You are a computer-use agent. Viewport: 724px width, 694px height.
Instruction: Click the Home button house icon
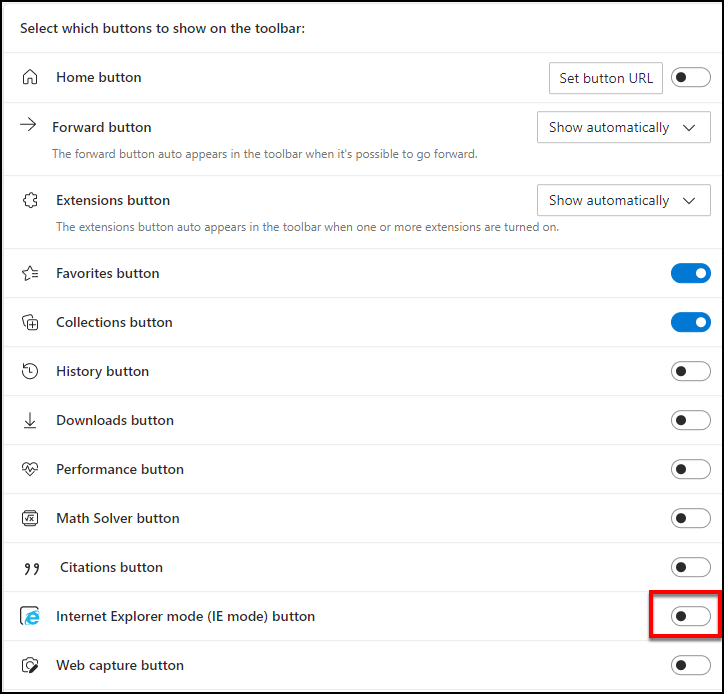(30, 77)
